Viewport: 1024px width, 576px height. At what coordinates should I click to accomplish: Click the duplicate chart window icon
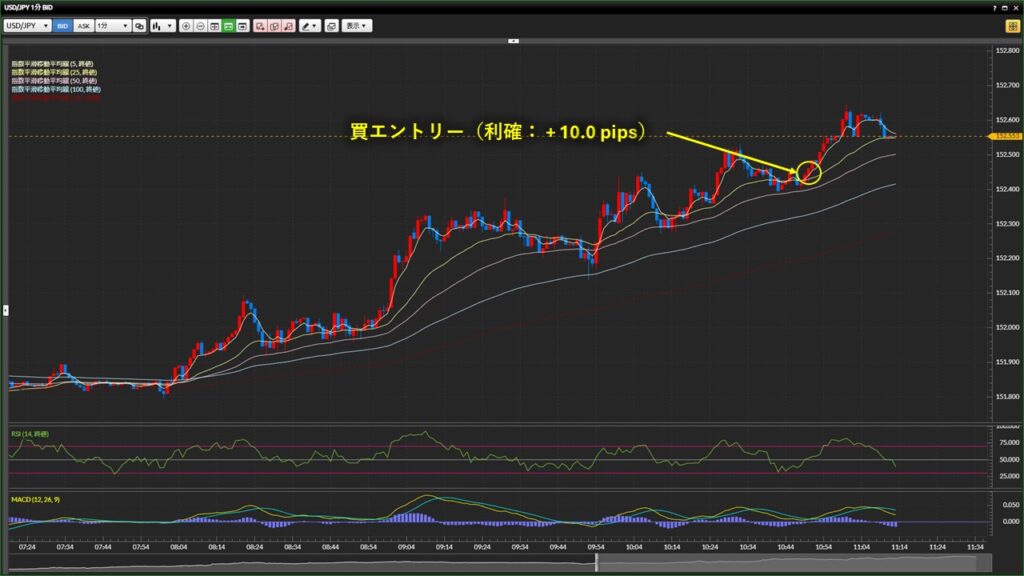tap(332, 25)
